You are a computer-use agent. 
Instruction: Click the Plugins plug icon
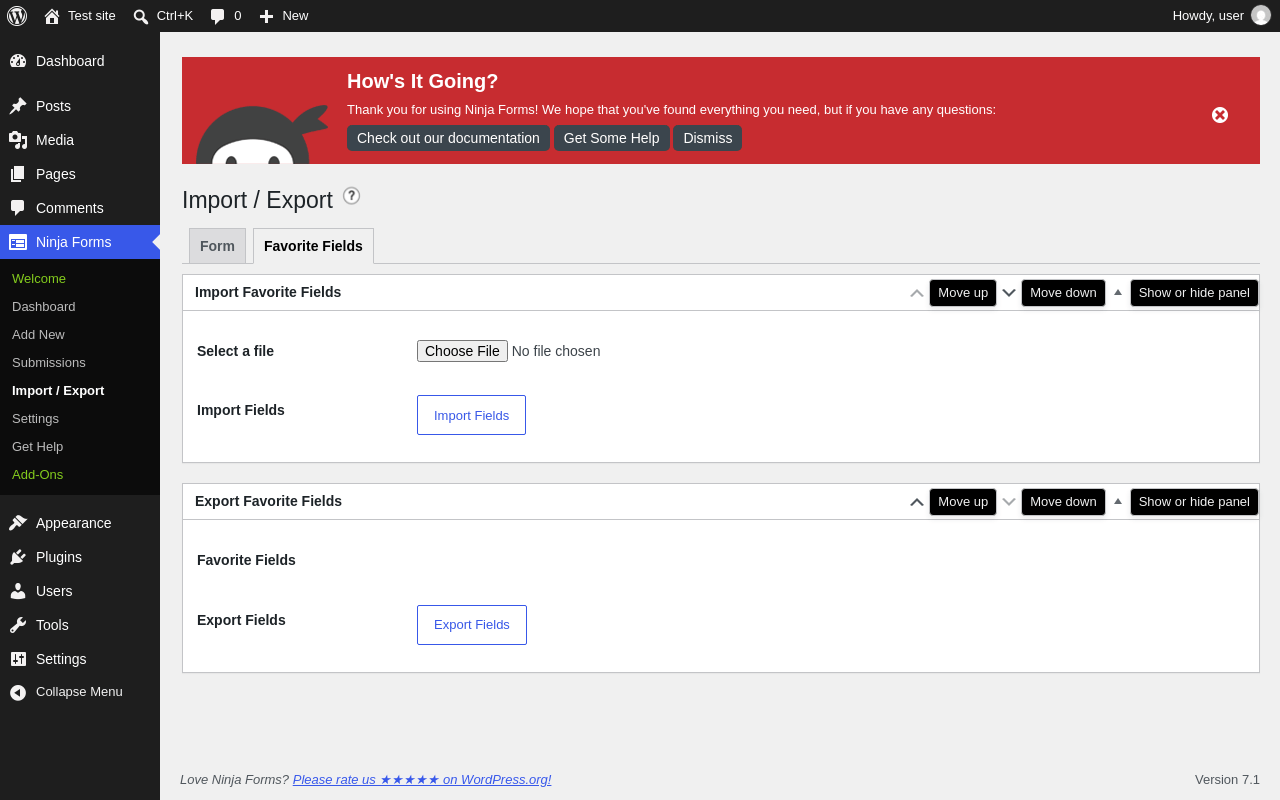click(18, 557)
